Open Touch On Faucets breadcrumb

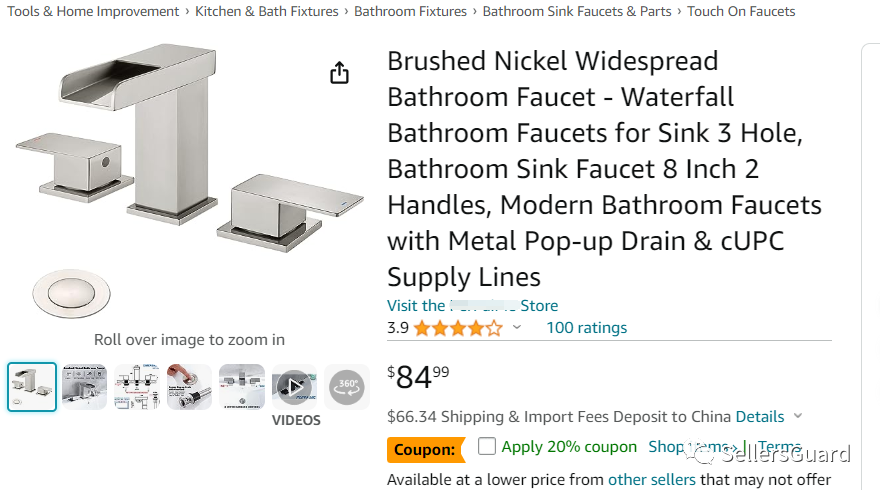tap(741, 12)
